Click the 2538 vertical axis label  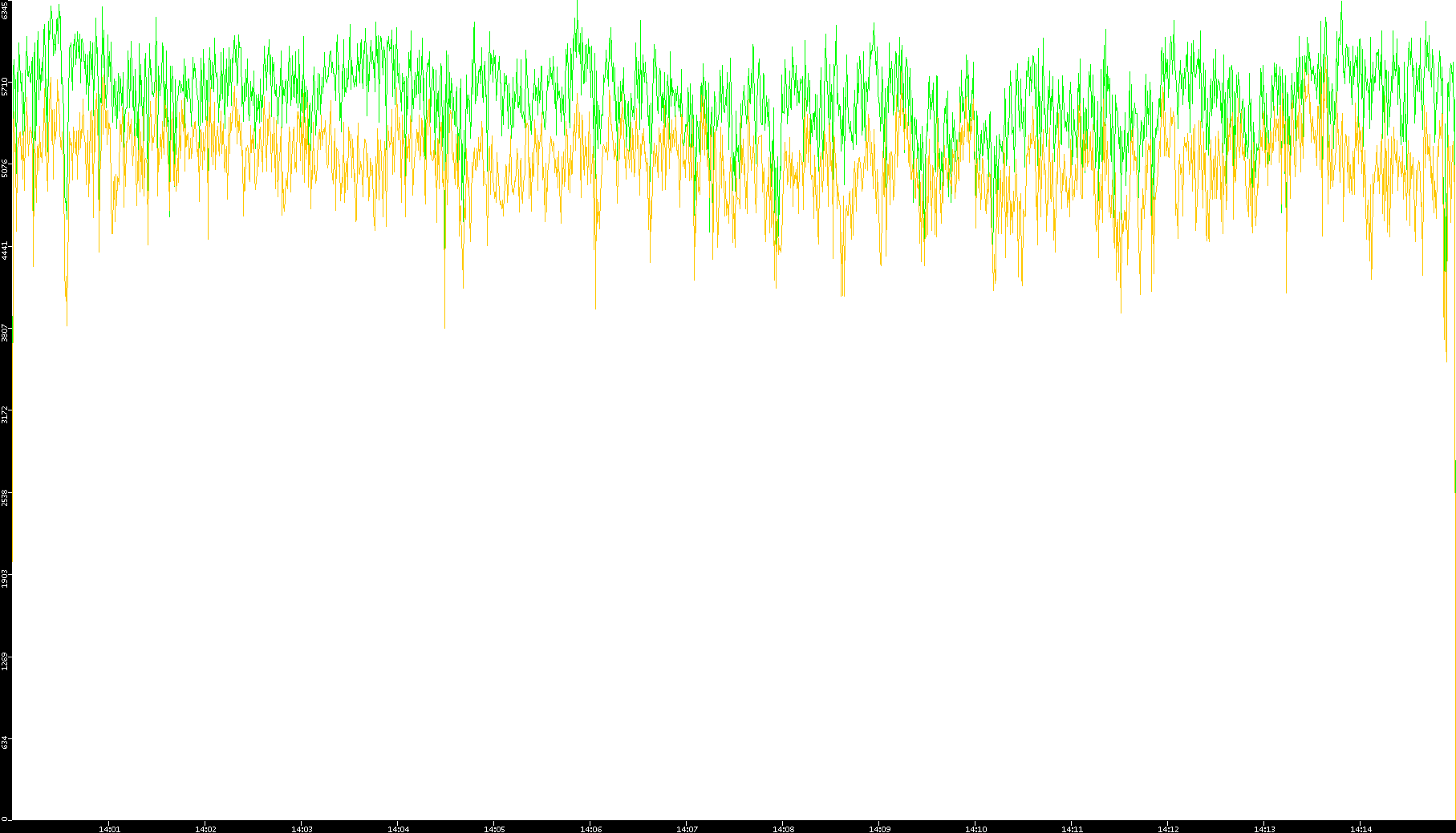(5, 496)
